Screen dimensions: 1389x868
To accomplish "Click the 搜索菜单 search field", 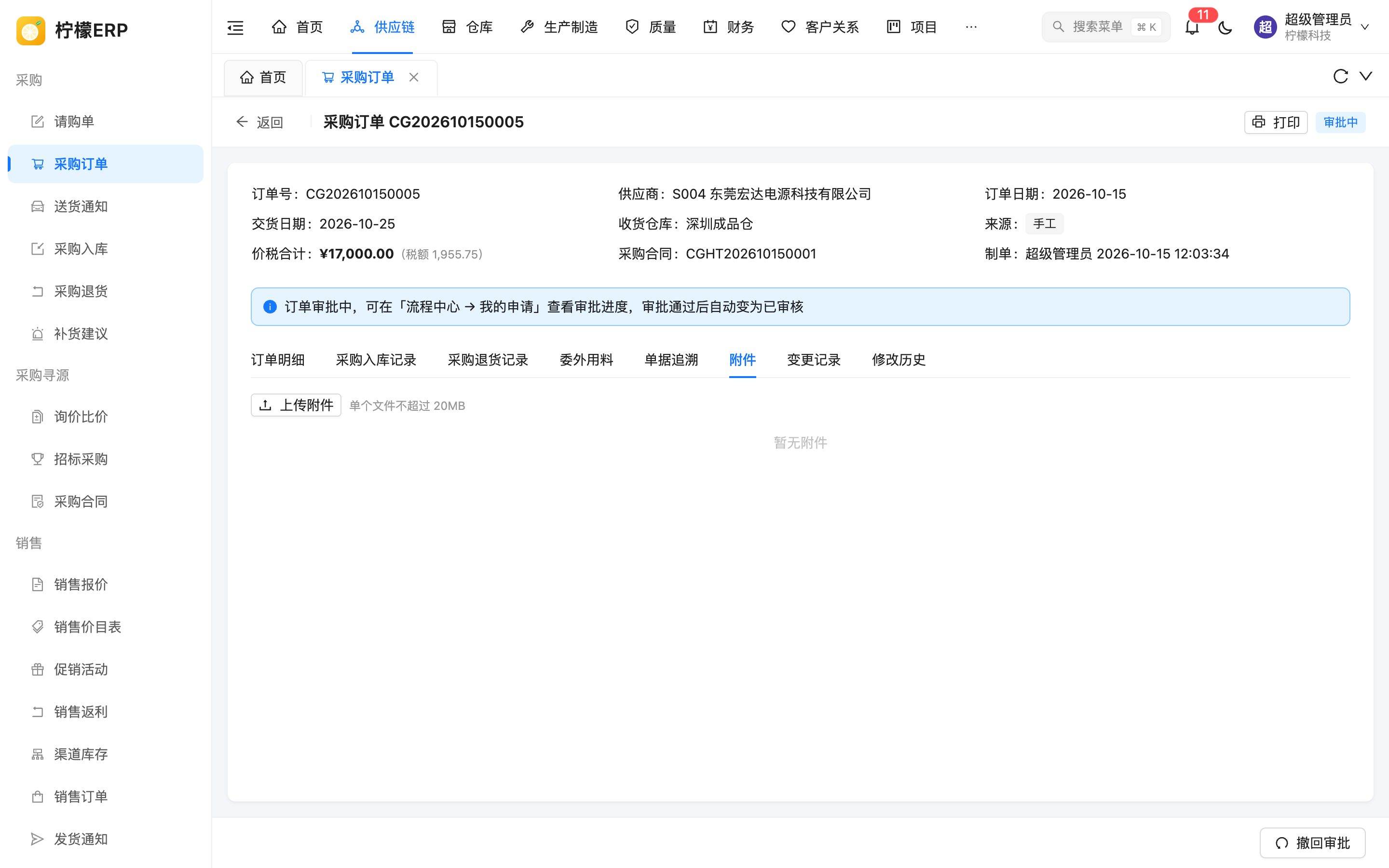I will 1105,27.
